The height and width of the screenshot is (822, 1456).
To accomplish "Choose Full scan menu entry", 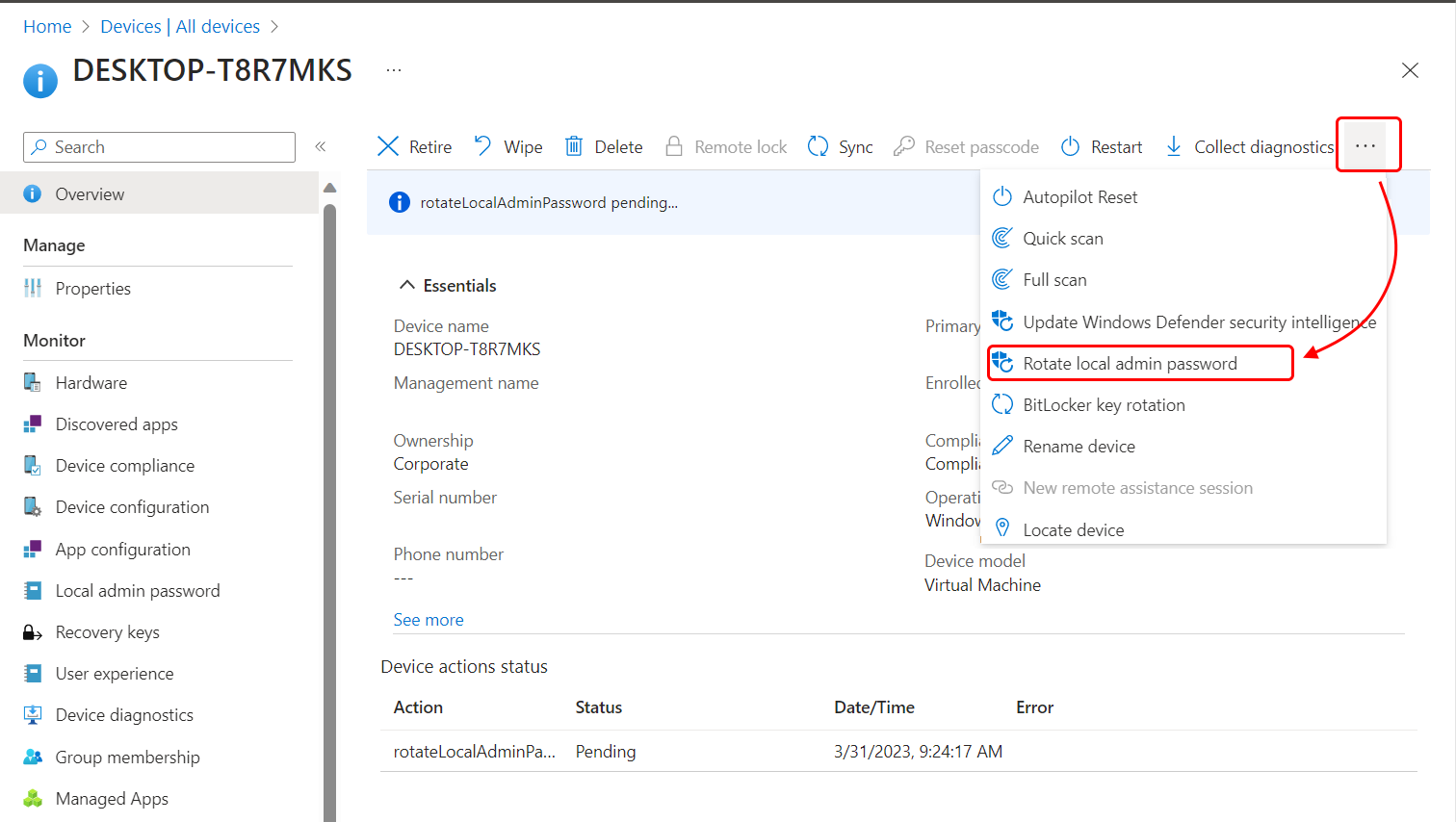I will 1183,279.
